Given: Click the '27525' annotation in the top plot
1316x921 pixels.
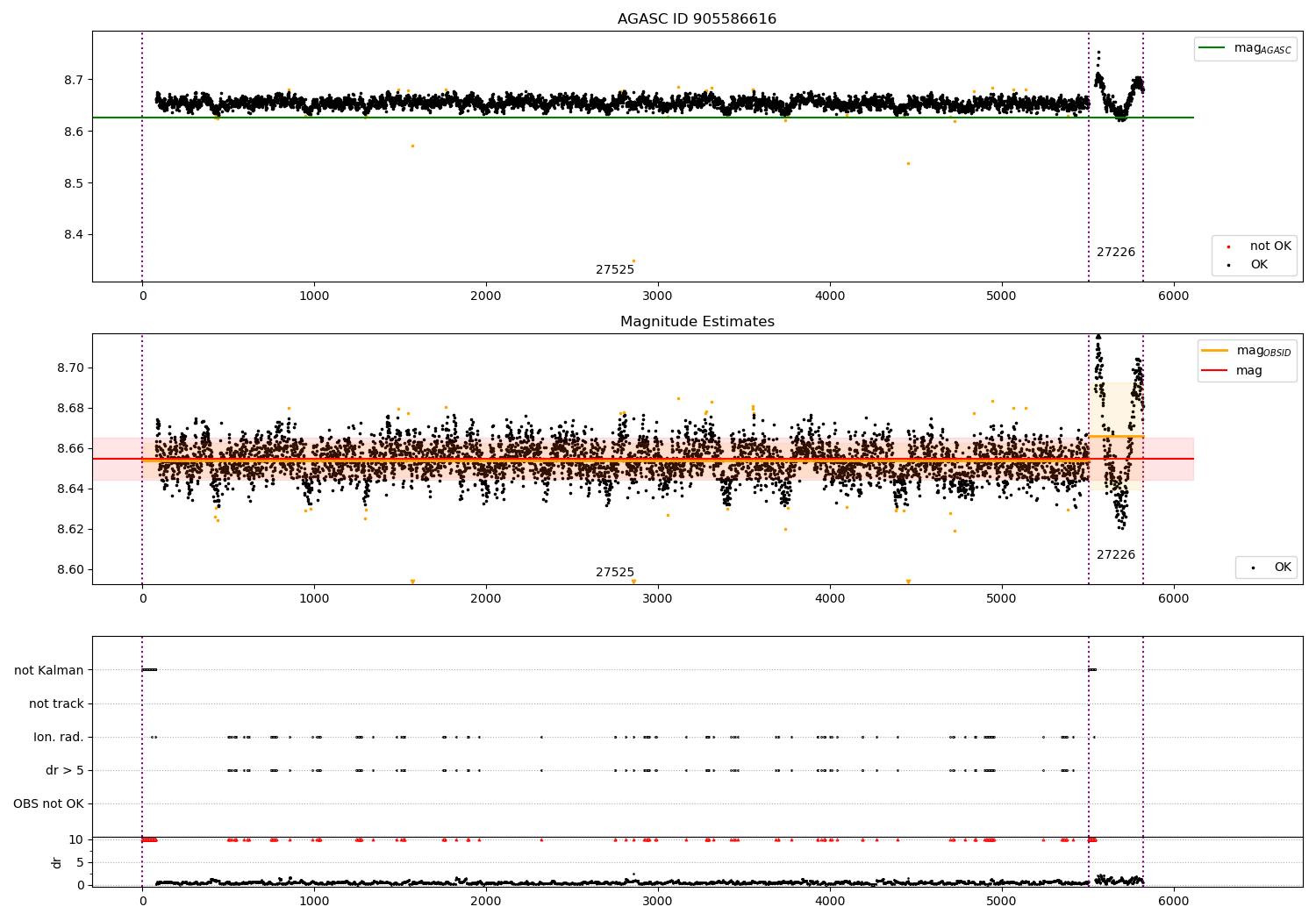Looking at the screenshot, I should click(614, 269).
